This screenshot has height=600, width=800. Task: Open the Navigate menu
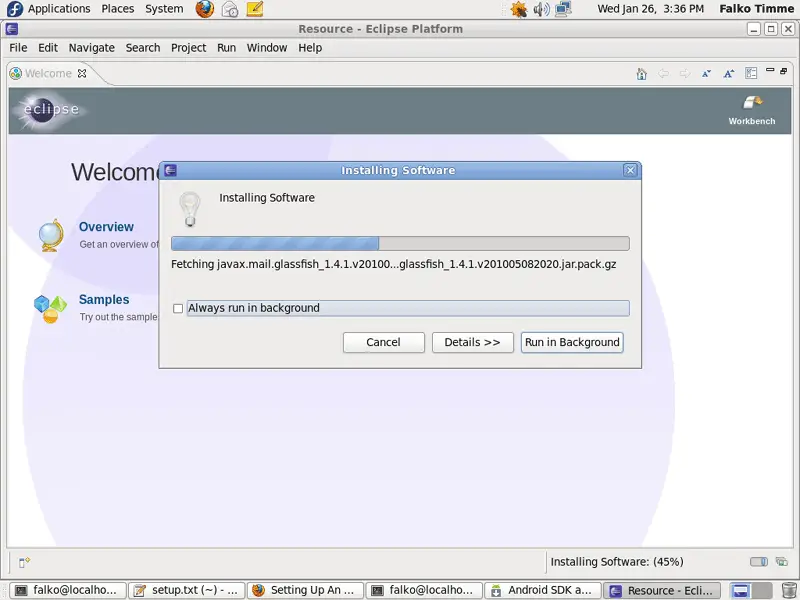[x=92, y=48]
